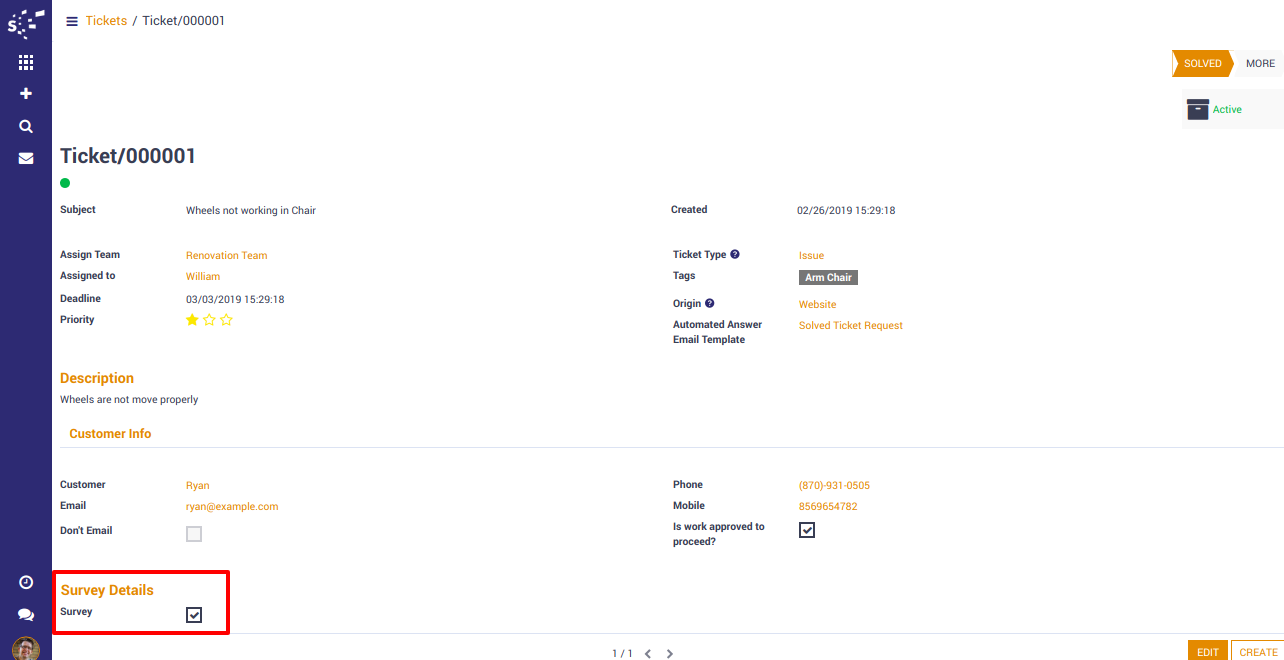This screenshot has height=660, width=1284.
Task: Go to previous record arrow
Action: [648, 653]
